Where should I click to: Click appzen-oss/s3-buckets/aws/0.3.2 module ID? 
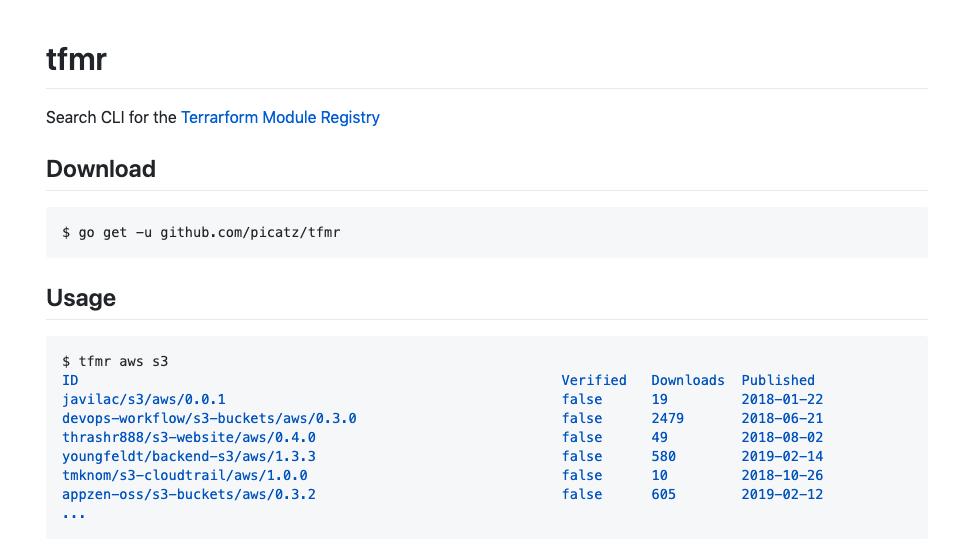pyautogui.click(x=189, y=494)
